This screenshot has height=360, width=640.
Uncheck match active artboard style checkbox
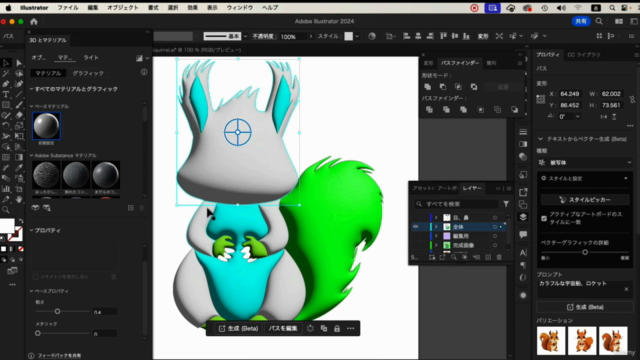click(544, 218)
